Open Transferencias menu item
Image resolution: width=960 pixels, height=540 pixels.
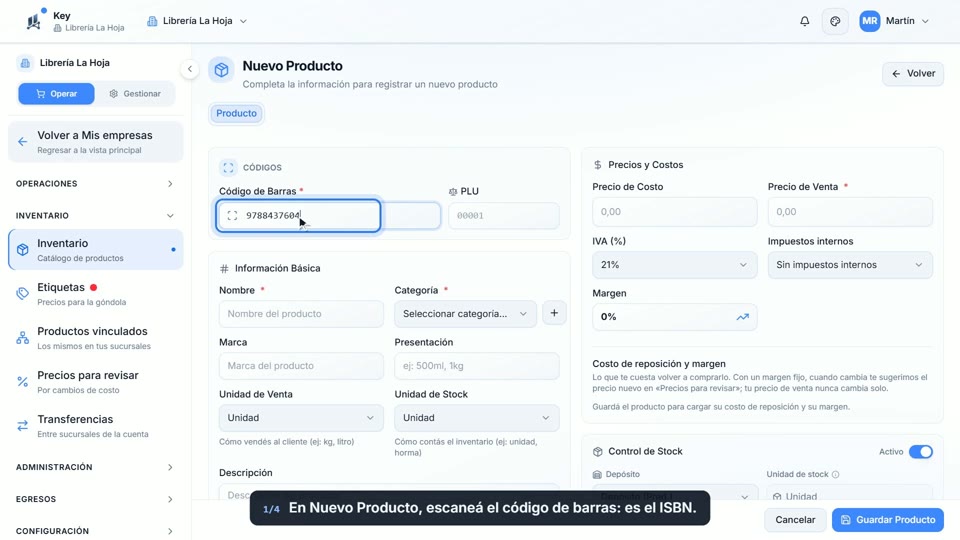pyautogui.click(x=96, y=426)
